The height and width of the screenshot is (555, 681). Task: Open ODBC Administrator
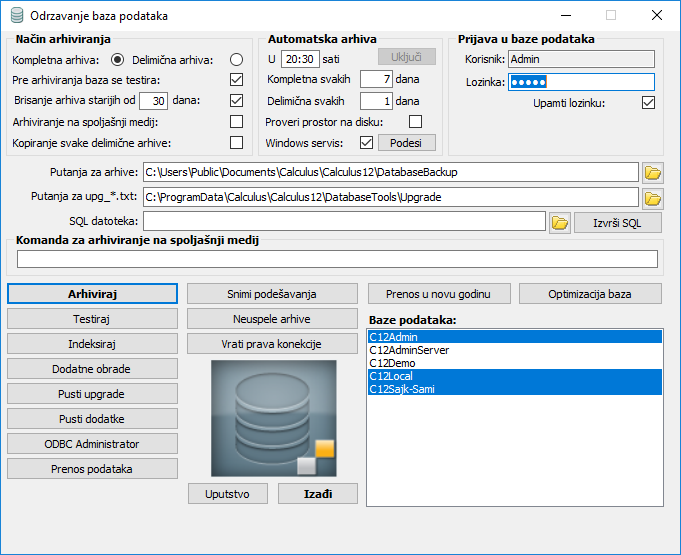[x=92, y=443]
